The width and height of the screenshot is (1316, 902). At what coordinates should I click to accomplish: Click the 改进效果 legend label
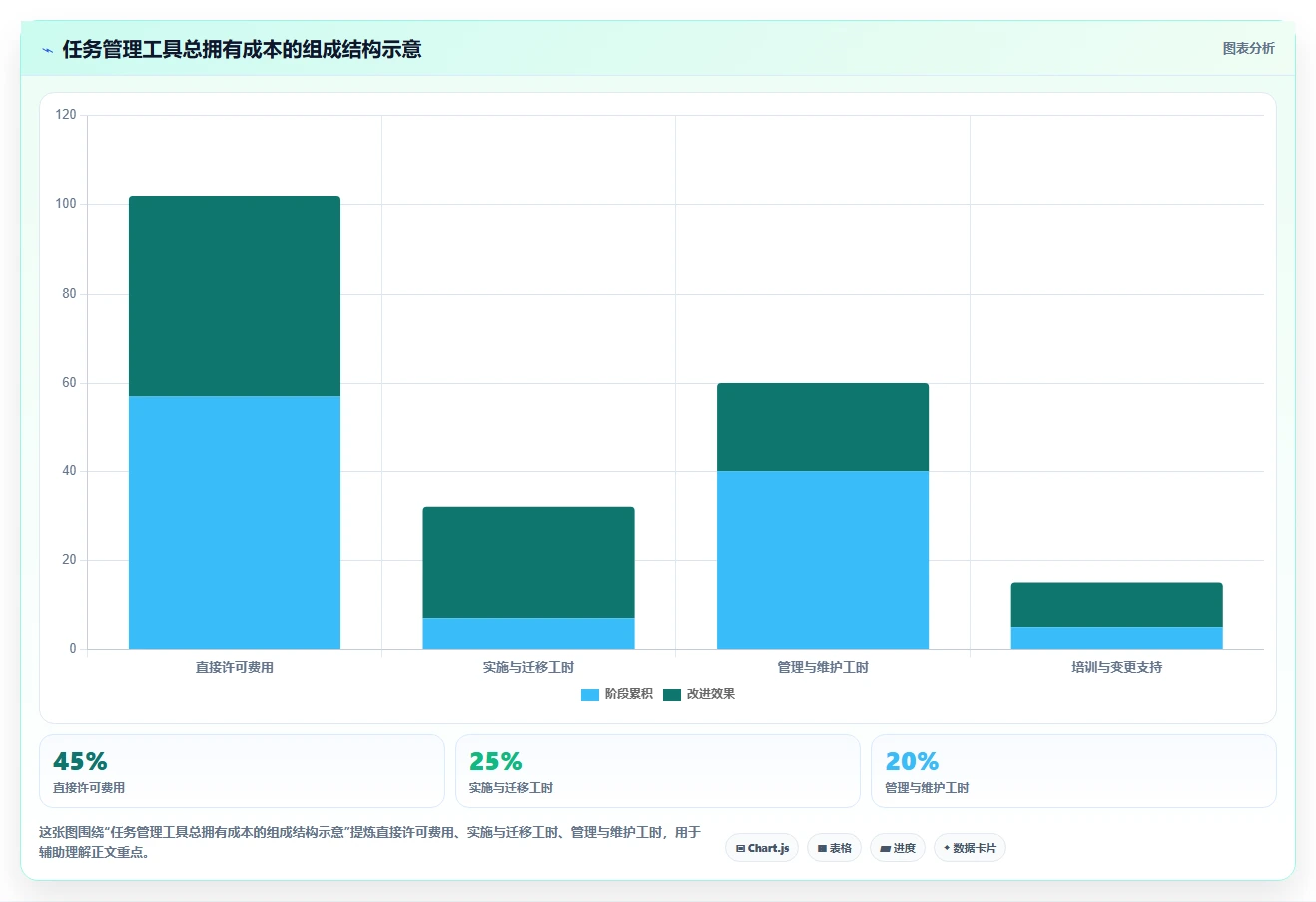tap(711, 694)
